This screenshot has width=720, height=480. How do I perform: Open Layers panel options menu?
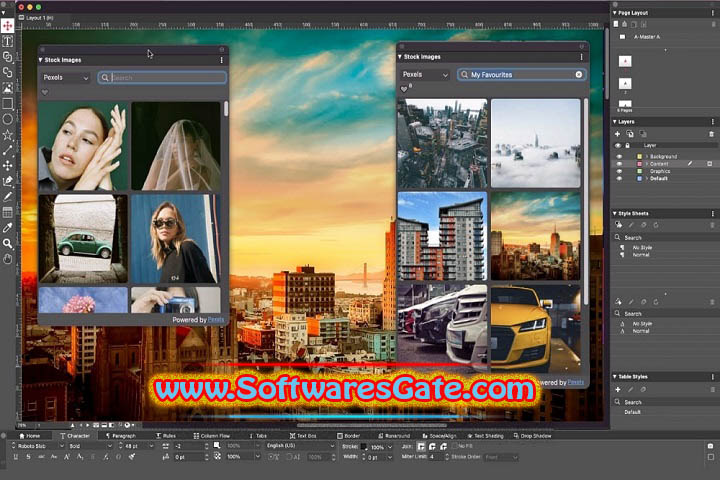pos(713,122)
